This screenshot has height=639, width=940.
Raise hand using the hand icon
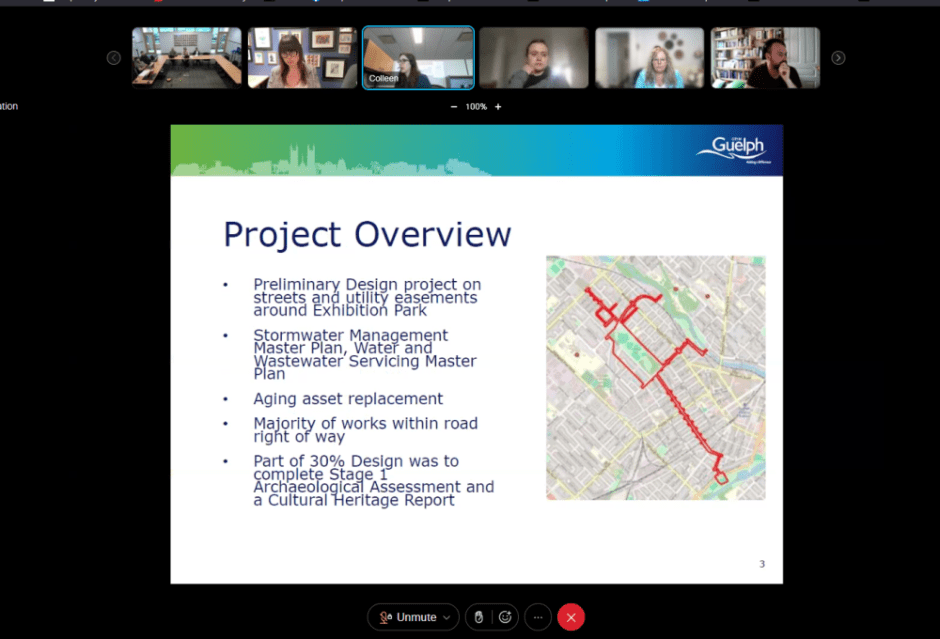tap(479, 617)
